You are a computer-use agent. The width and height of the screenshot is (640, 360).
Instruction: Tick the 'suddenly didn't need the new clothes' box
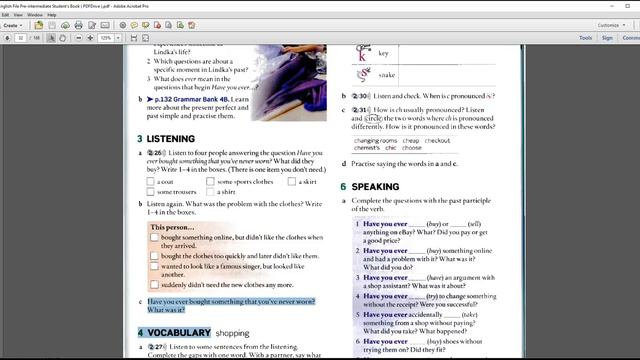(x=154, y=284)
